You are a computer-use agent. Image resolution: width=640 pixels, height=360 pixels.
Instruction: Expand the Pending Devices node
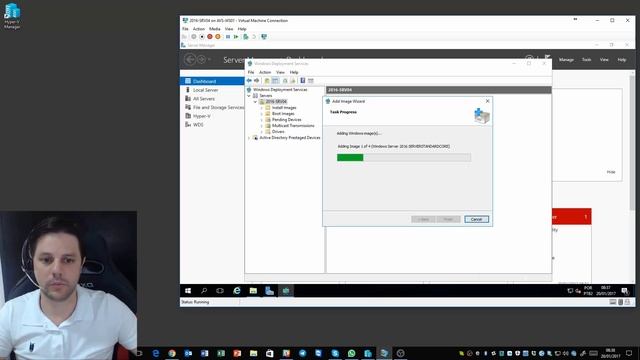point(262,120)
